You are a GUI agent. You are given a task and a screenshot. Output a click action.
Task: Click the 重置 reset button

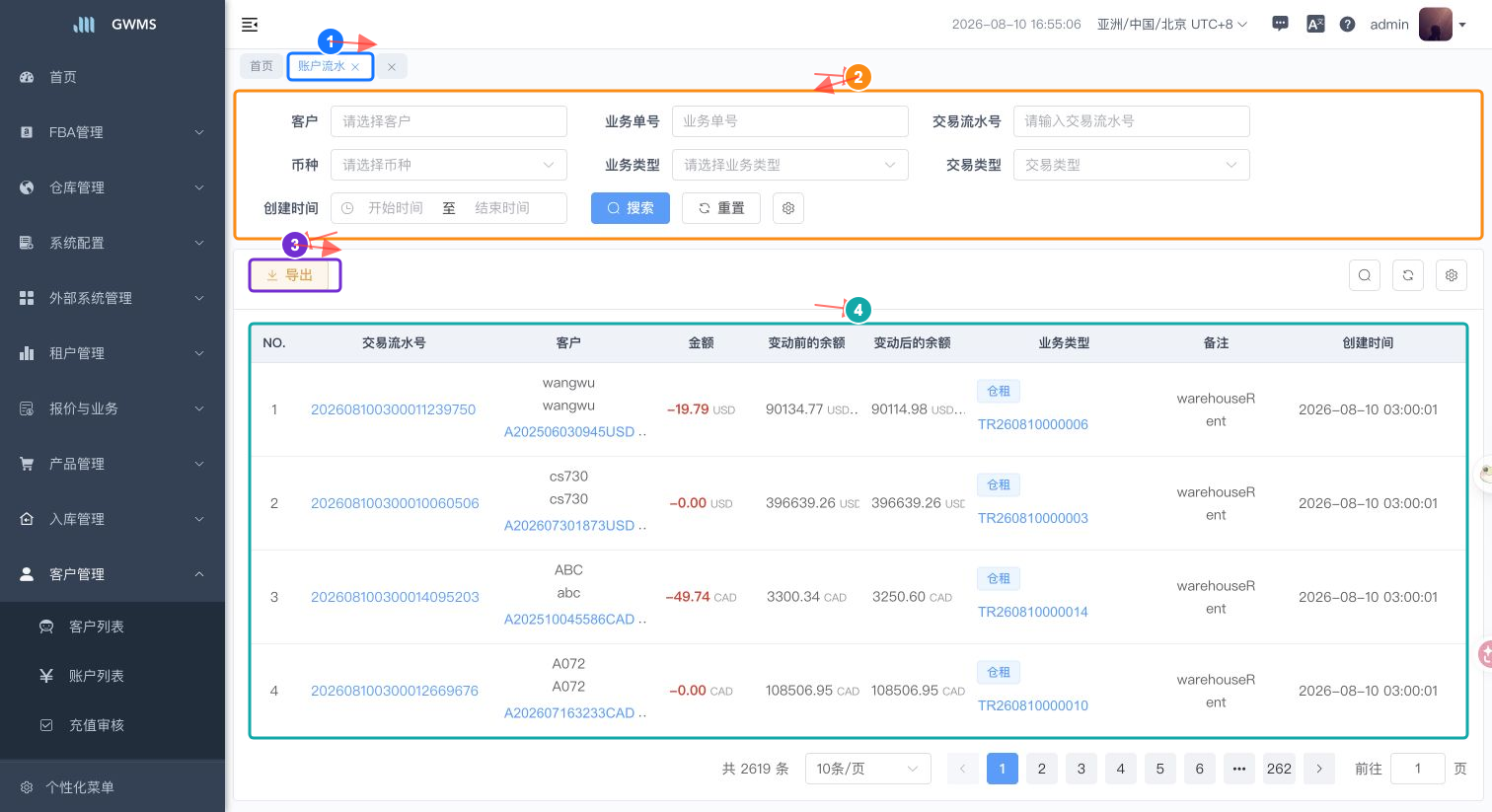pyautogui.click(x=721, y=208)
